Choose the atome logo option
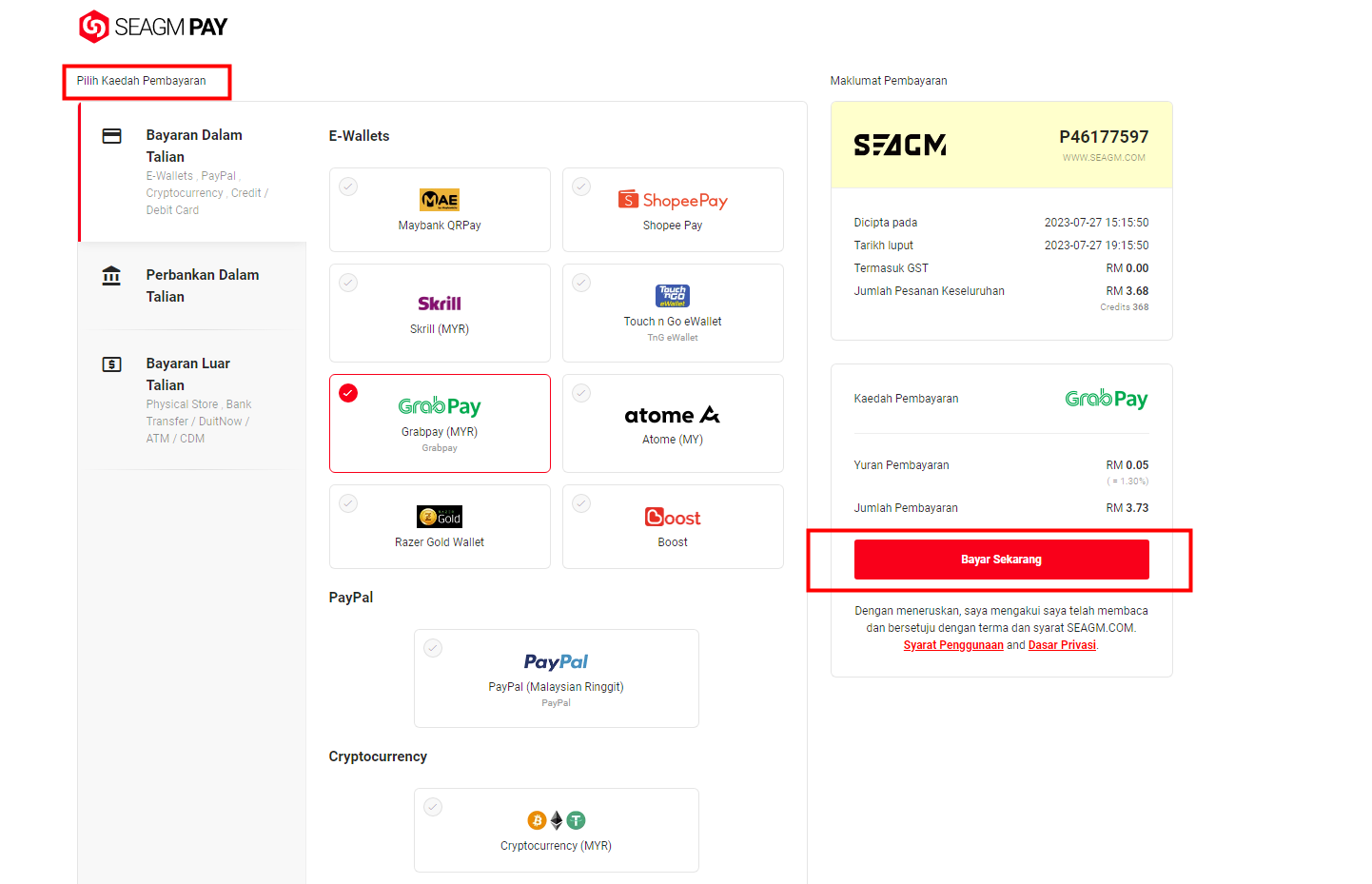Viewport: 1372px width, 884px height. coord(673,415)
